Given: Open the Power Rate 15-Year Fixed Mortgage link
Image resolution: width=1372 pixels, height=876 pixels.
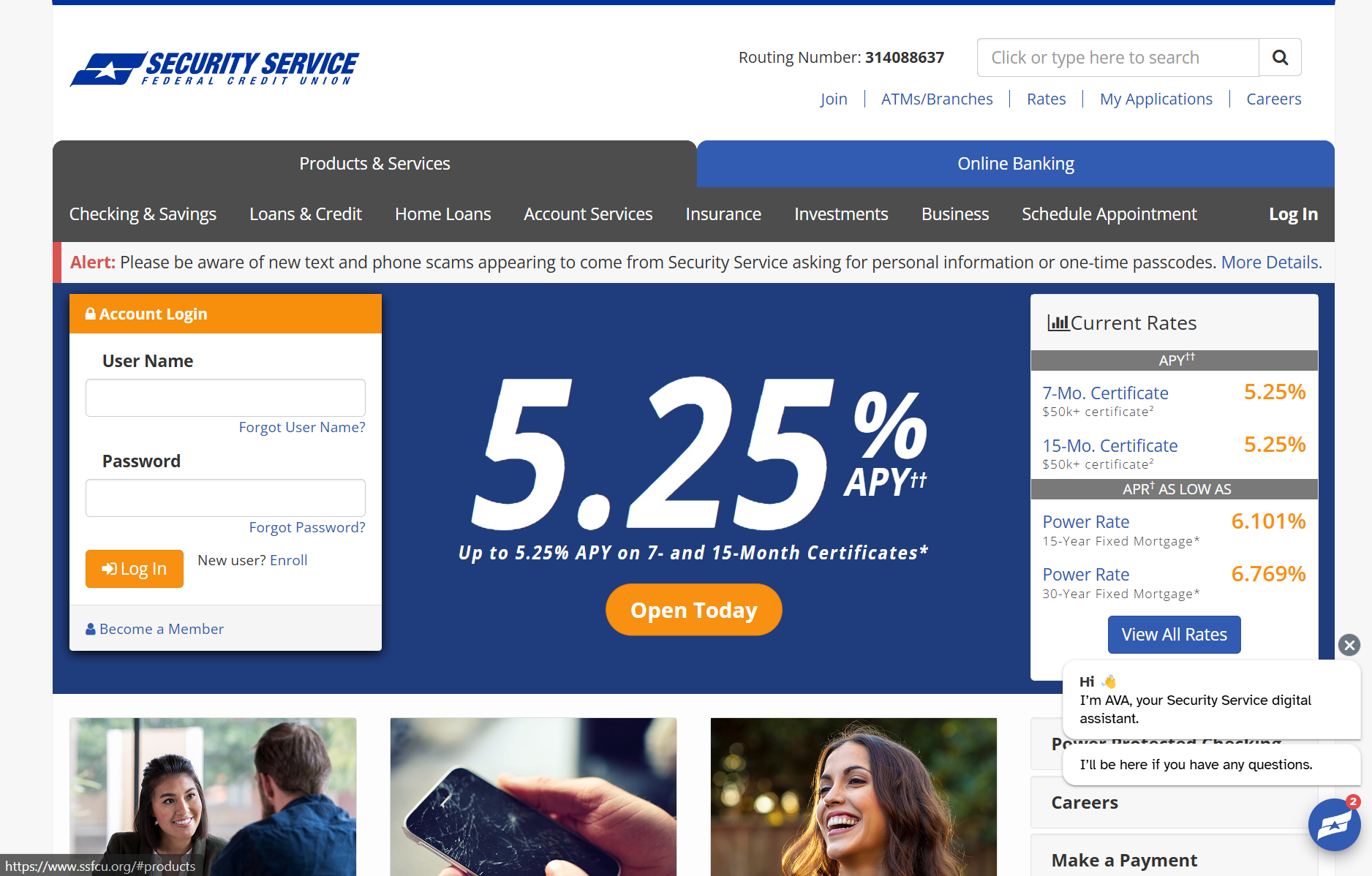Looking at the screenshot, I should click(x=1086, y=522).
